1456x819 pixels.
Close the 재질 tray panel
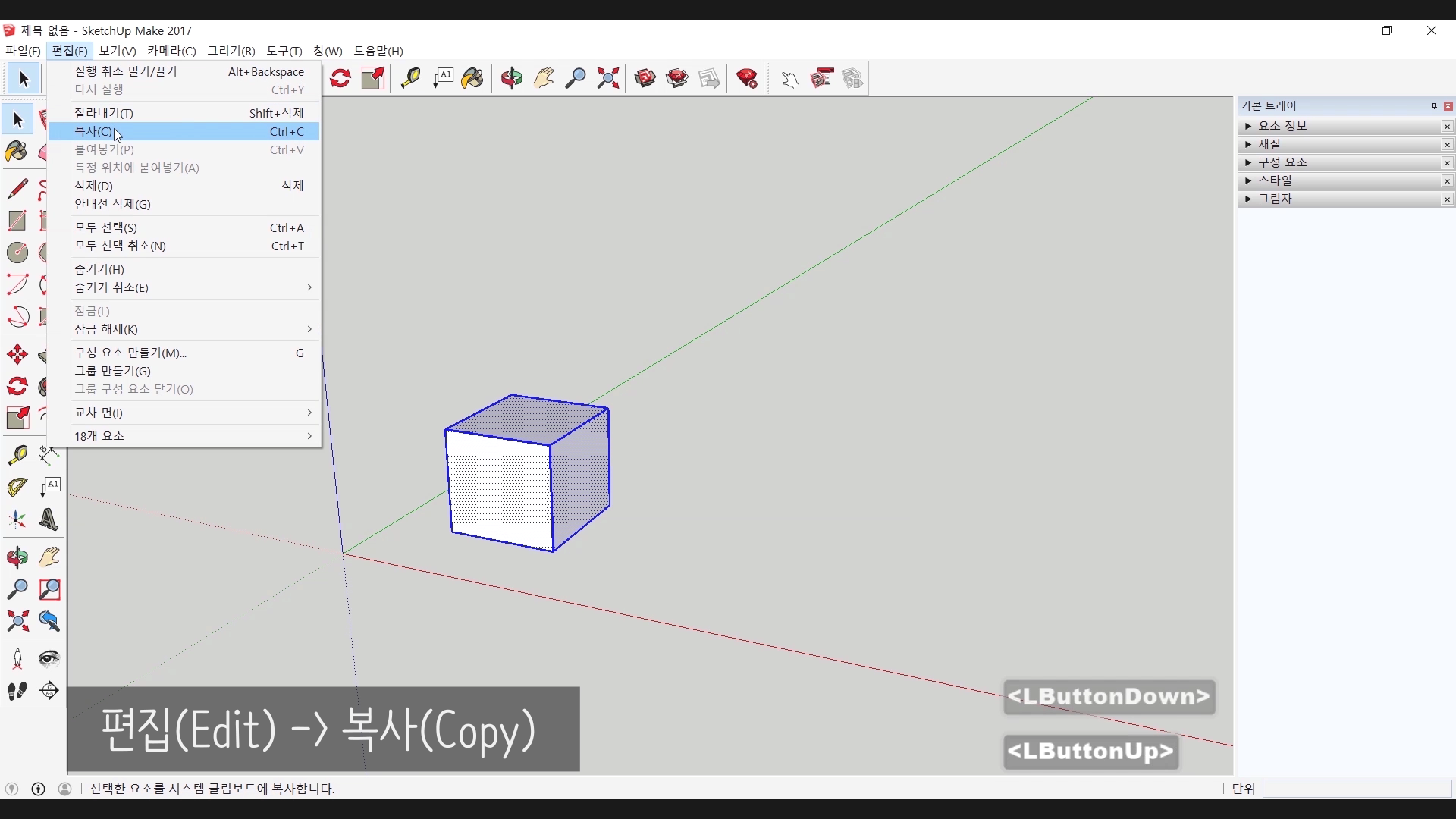(x=1447, y=145)
